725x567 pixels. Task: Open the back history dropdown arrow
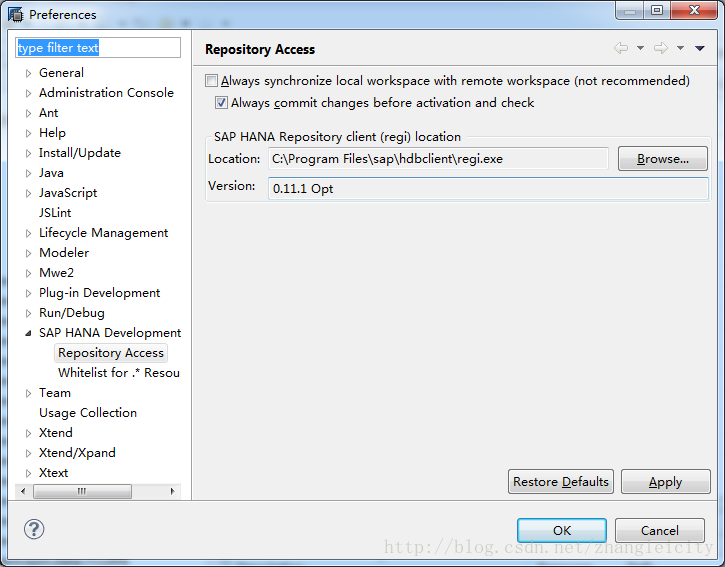(640, 48)
